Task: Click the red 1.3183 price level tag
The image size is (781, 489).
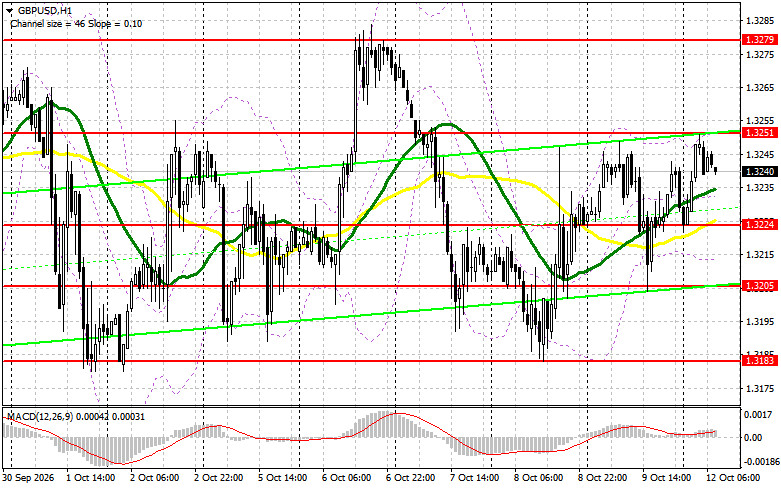Action: tap(760, 361)
